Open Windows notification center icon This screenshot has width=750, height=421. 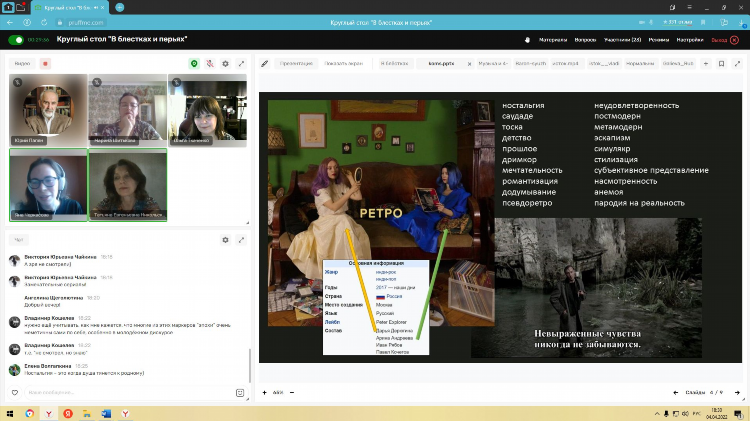[738, 414]
